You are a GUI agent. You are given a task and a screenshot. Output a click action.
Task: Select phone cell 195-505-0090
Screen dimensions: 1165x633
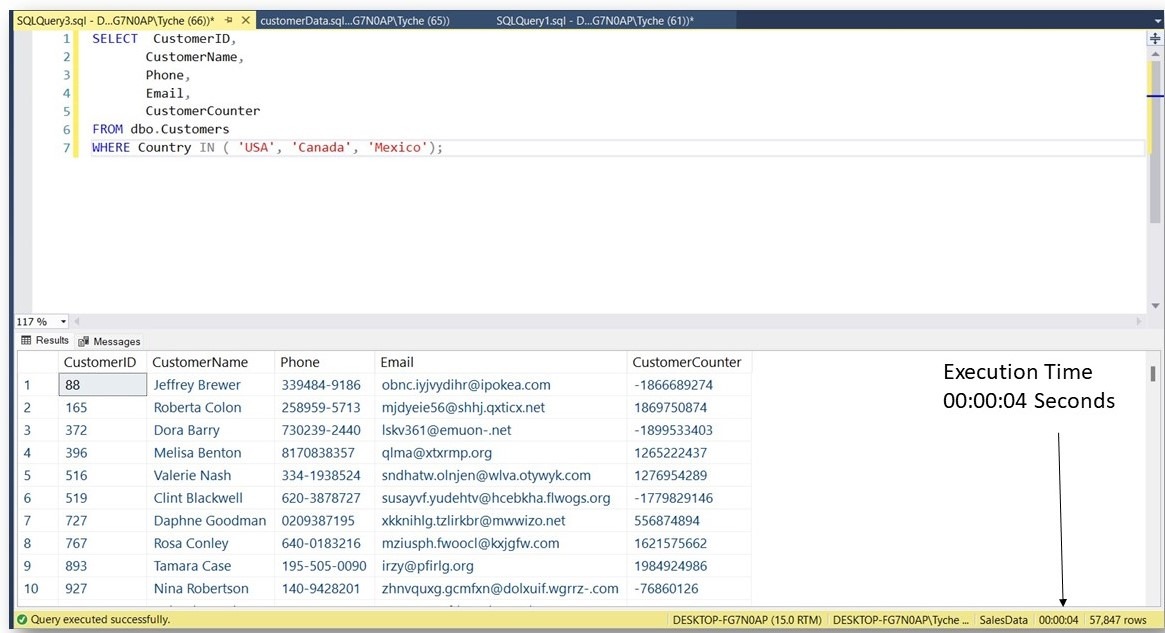[x=323, y=566]
